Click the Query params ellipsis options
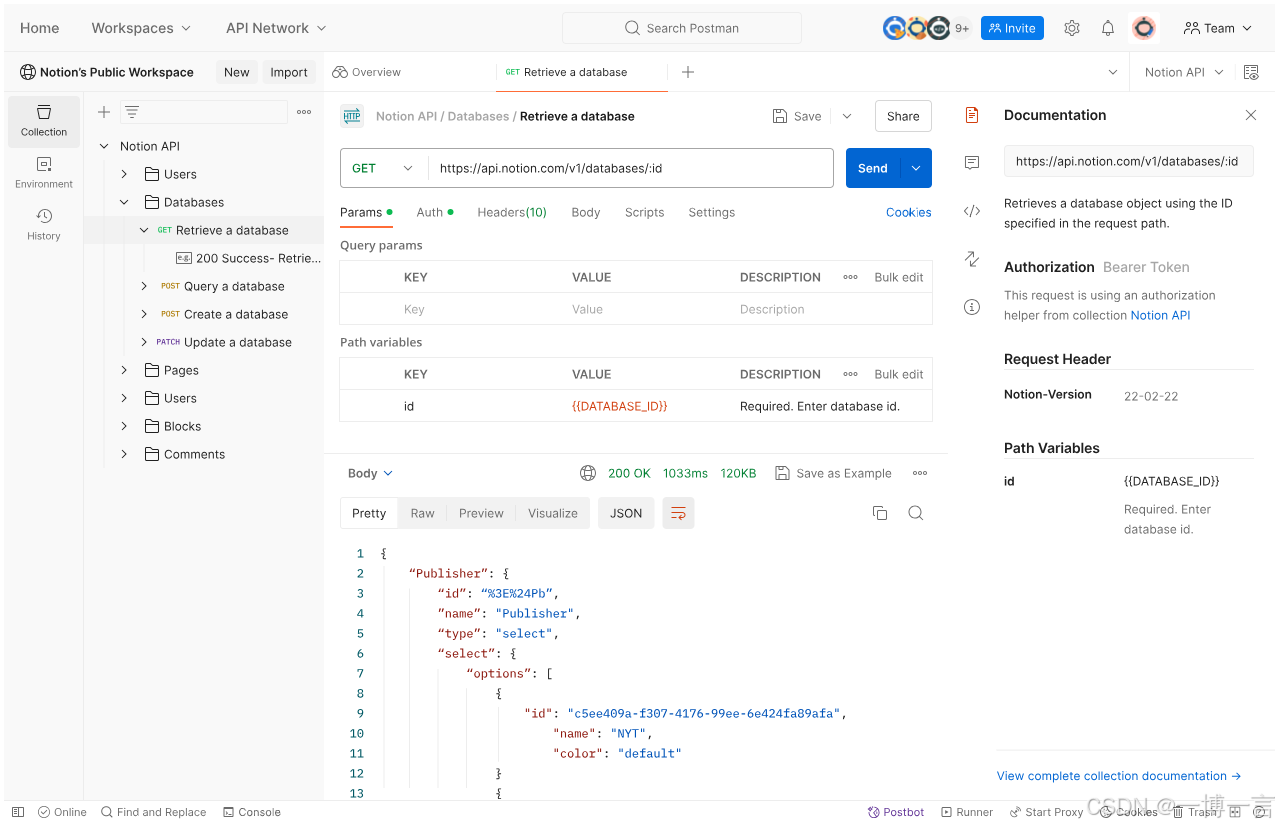Image resolution: width=1279 pixels, height=828 pixels. coord(850,277)
